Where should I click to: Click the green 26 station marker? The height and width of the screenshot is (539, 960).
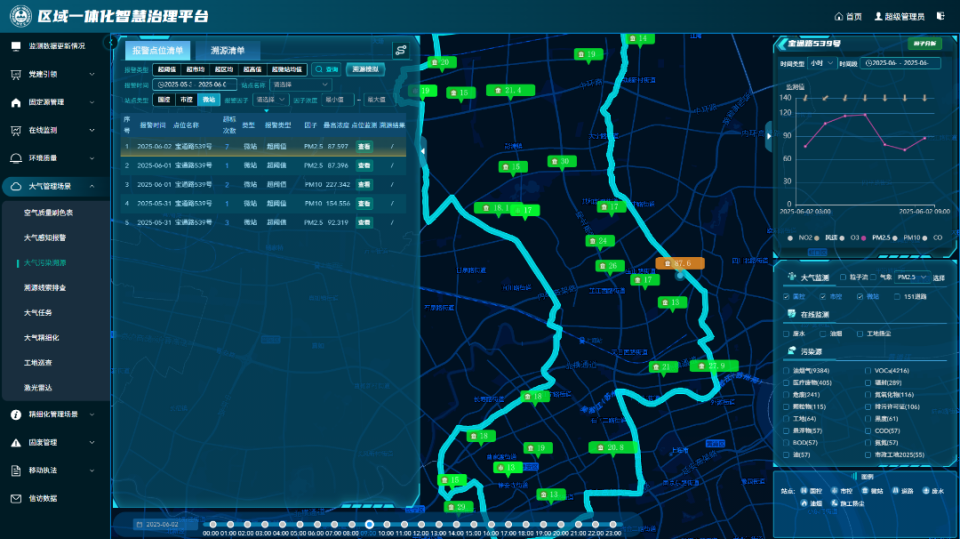coord(610,266)
